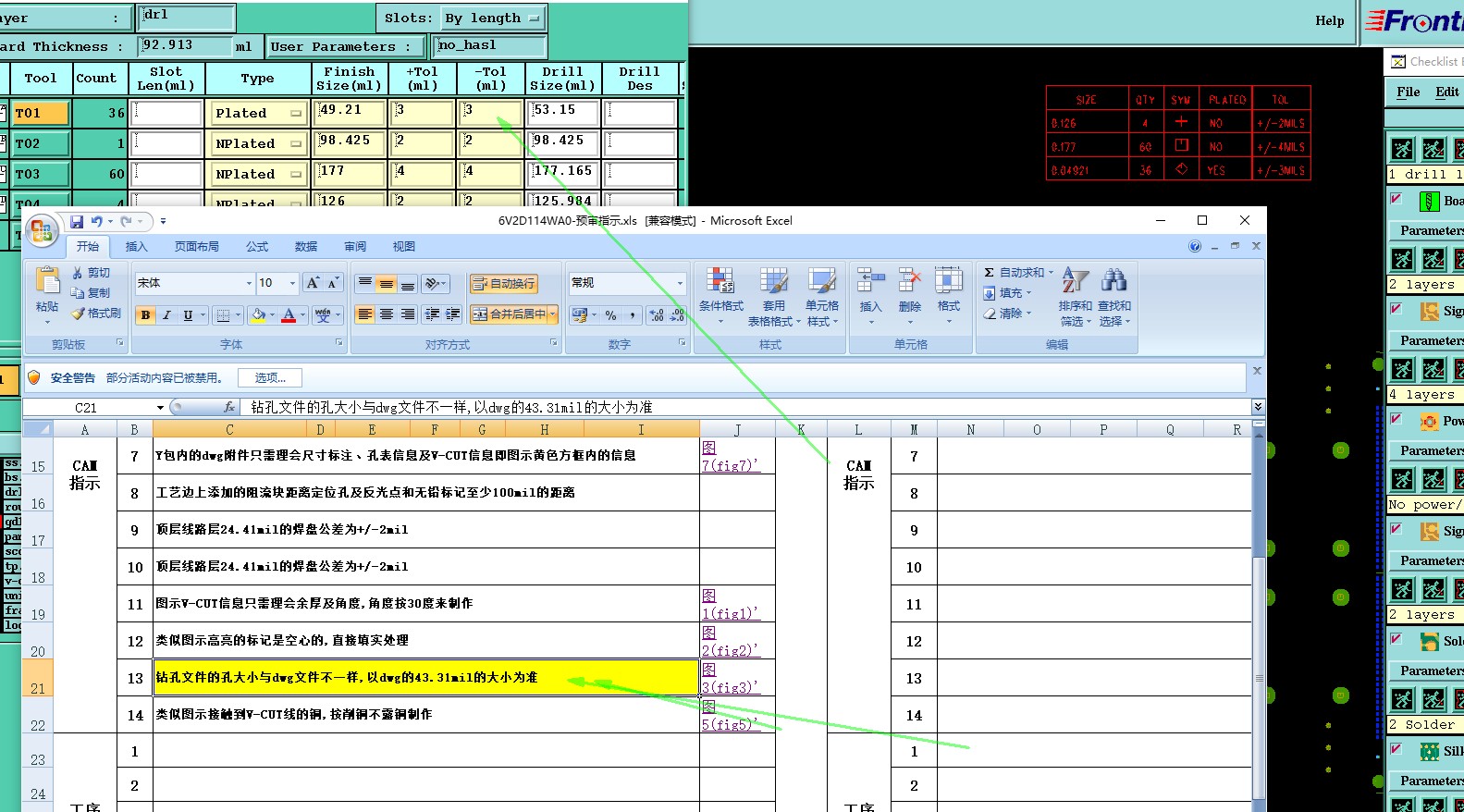The height and width of the screenshot is (812, 1464).
Task: Click the T01 Finish Size field 49.21
Action: (x=350, y=113)
